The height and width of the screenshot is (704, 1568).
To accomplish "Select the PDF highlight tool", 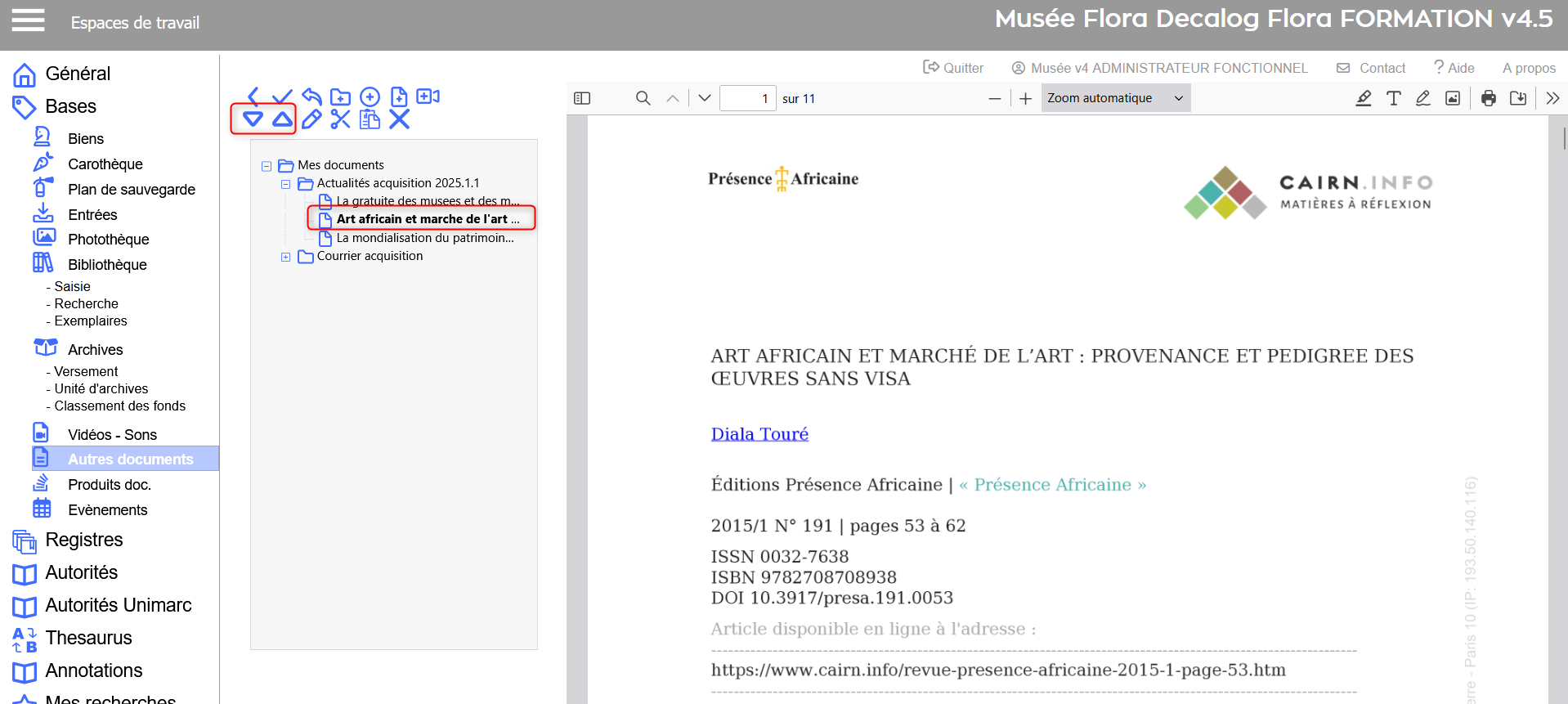I will coord(1364,98).
